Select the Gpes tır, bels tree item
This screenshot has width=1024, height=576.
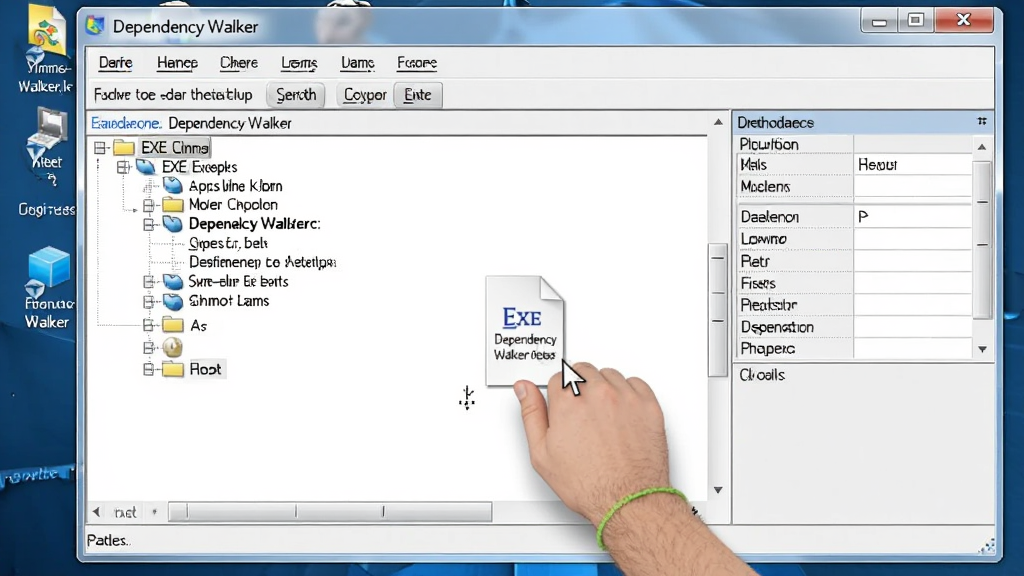(x=228, y=243)
